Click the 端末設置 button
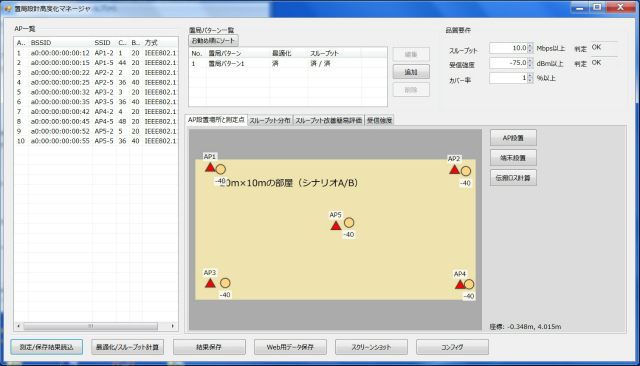The width and height of the screenshot is (640, 366). (513, 158)
